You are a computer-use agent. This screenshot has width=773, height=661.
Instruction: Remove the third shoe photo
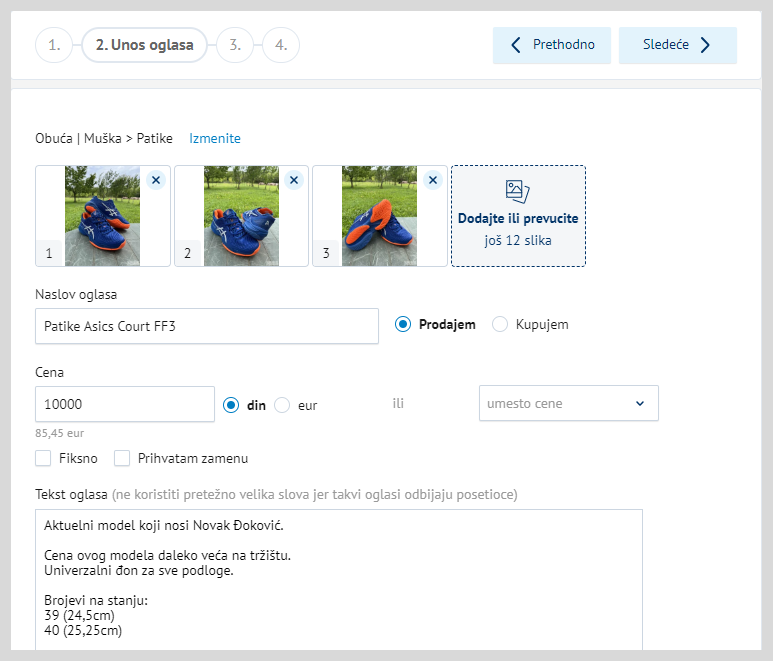coord(433,180)
